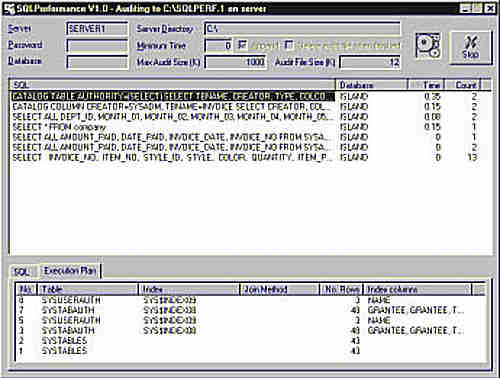
Task: Click the Index columns header
Action: pos(417,289)
